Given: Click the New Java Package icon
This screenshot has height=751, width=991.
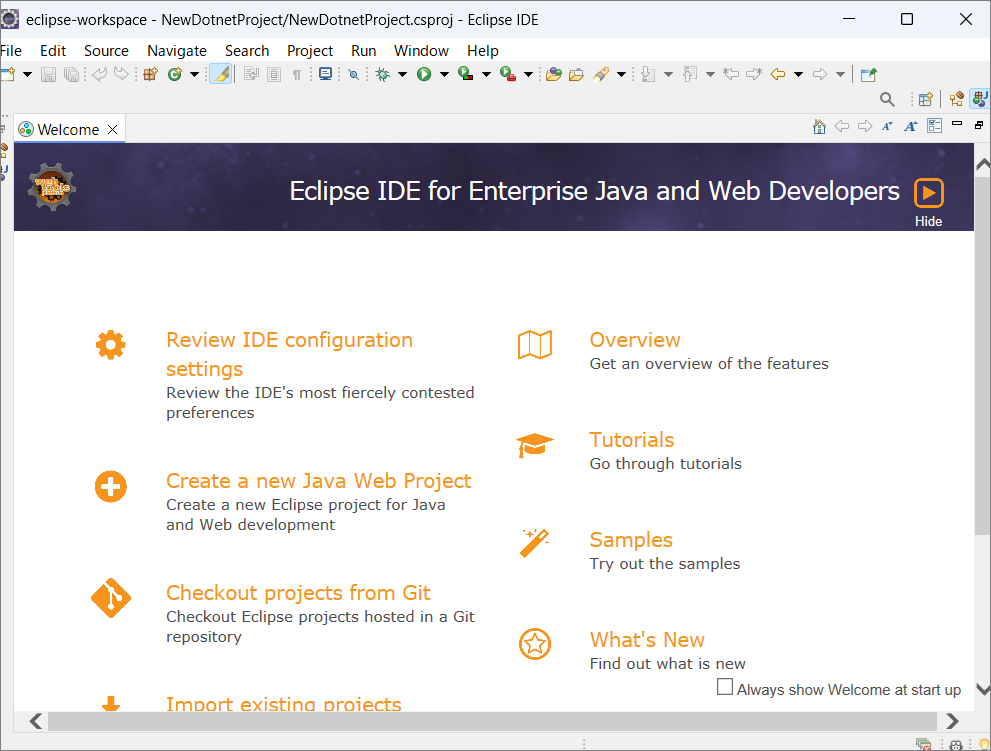Looking at the screenshot, I should click(150, 75).
